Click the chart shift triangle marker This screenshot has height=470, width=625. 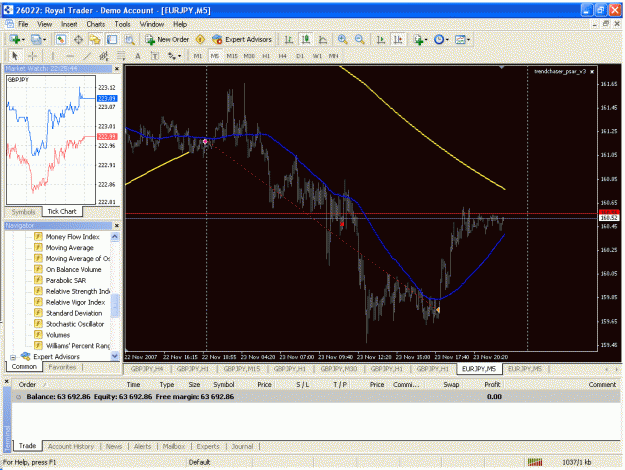click(x=502, y=68)
